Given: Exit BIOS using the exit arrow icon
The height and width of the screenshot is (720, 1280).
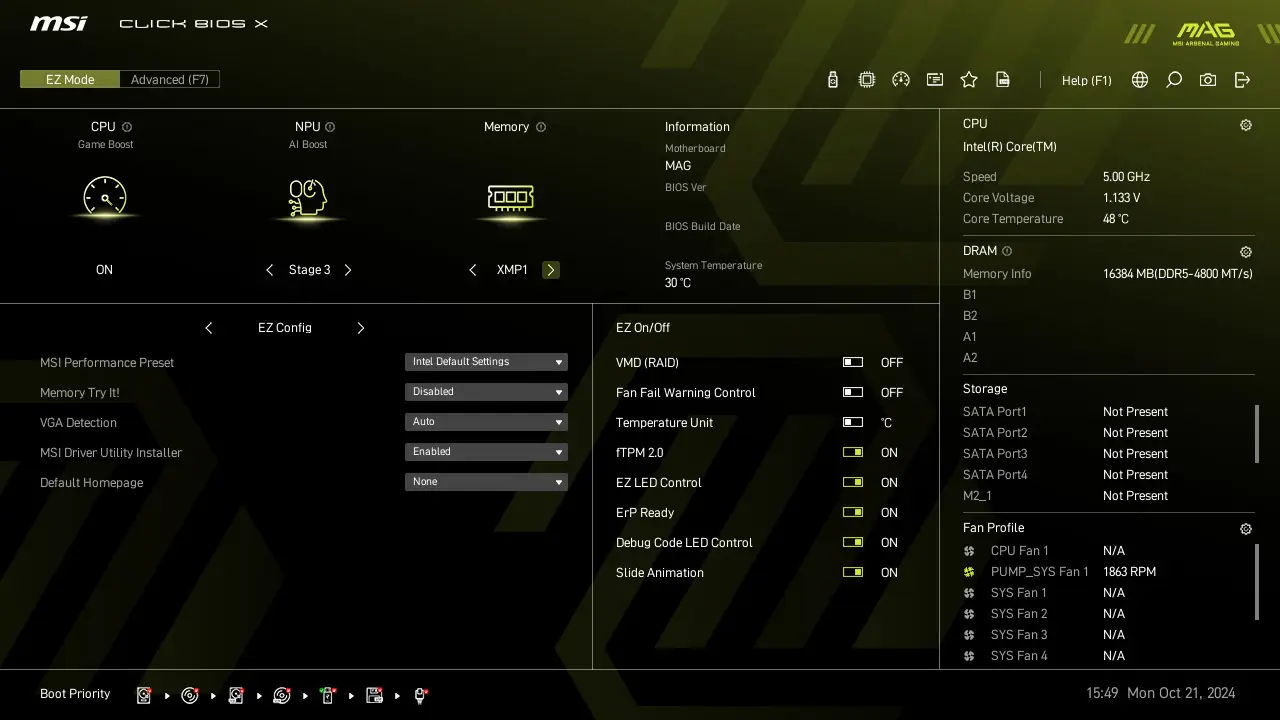Looking at the screenshot, I should (x=1241, y=80).
